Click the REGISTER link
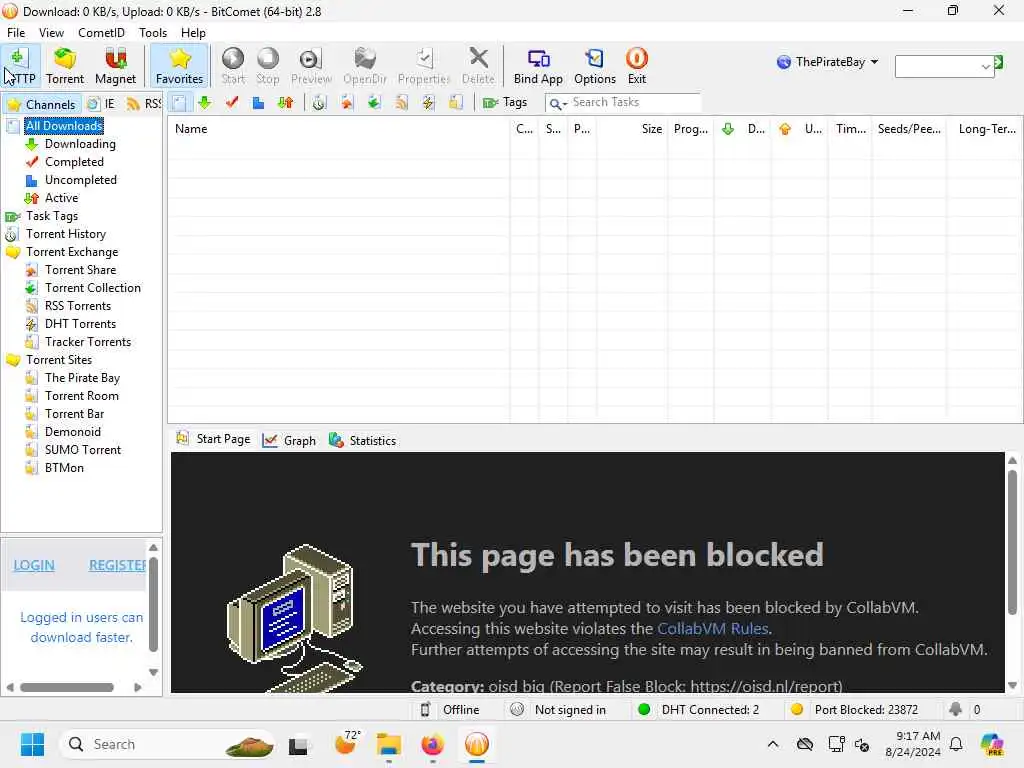 click(x=118, y=566)
